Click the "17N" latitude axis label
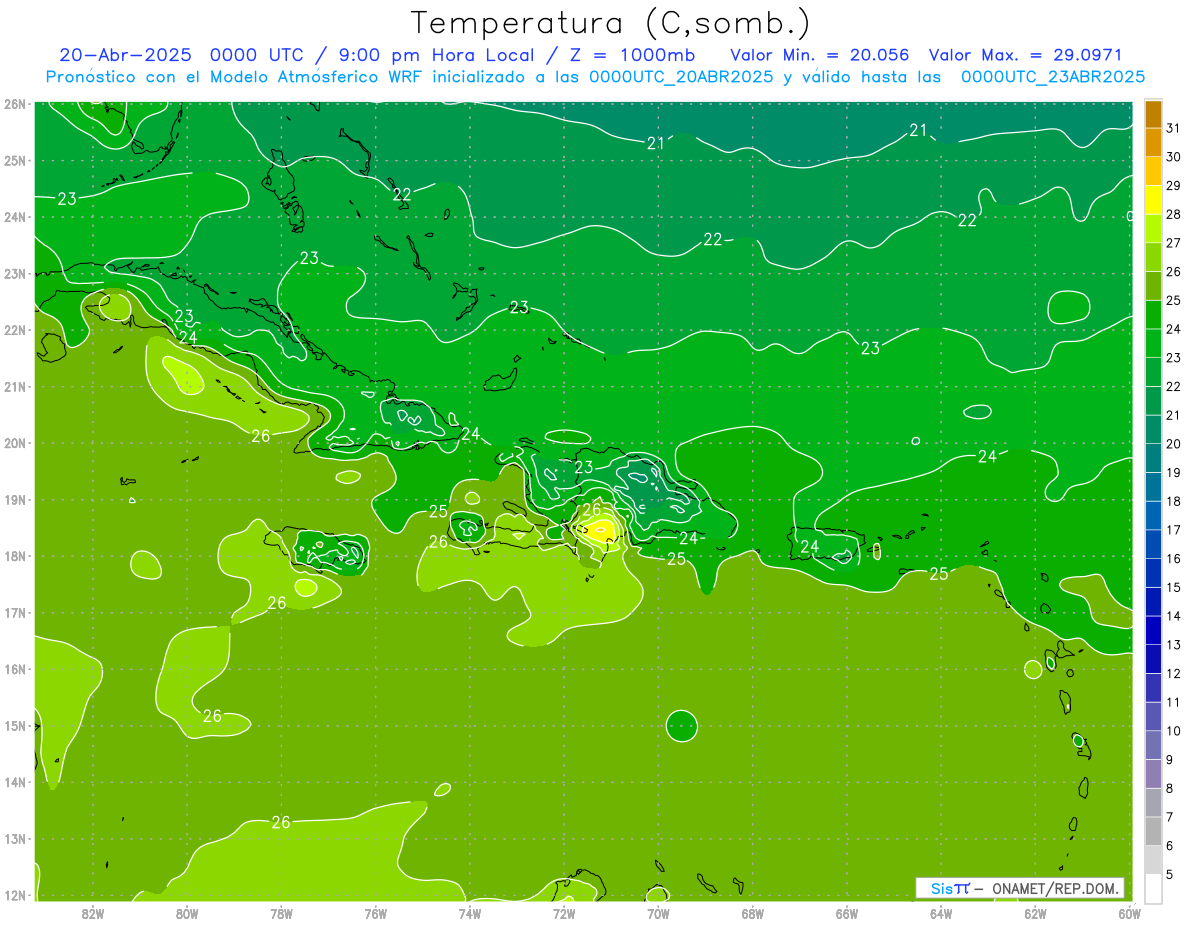Image resolution: width=1200 pixels, height=927 pixels. (16, 613)
